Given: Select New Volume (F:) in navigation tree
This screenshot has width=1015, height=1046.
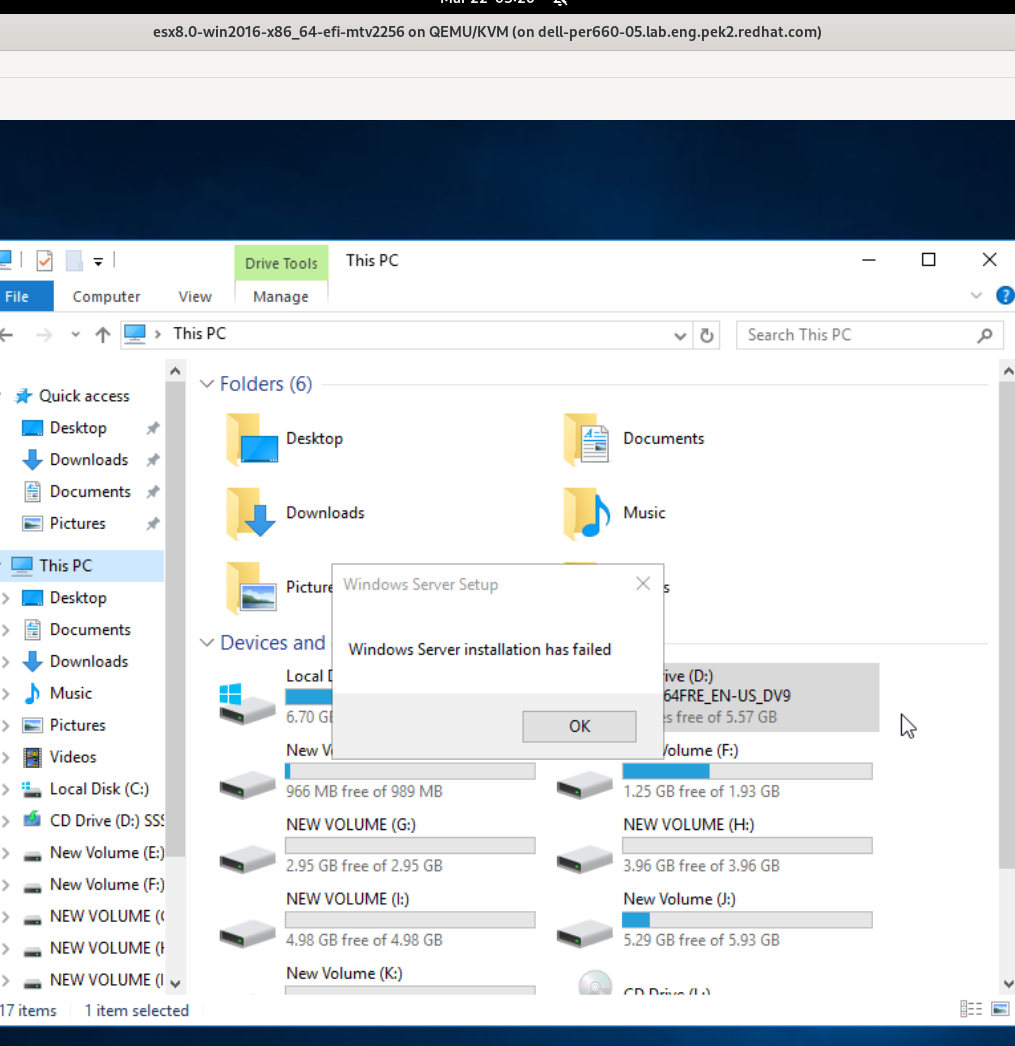Looking at the screenshot, I should pos(107,885).
